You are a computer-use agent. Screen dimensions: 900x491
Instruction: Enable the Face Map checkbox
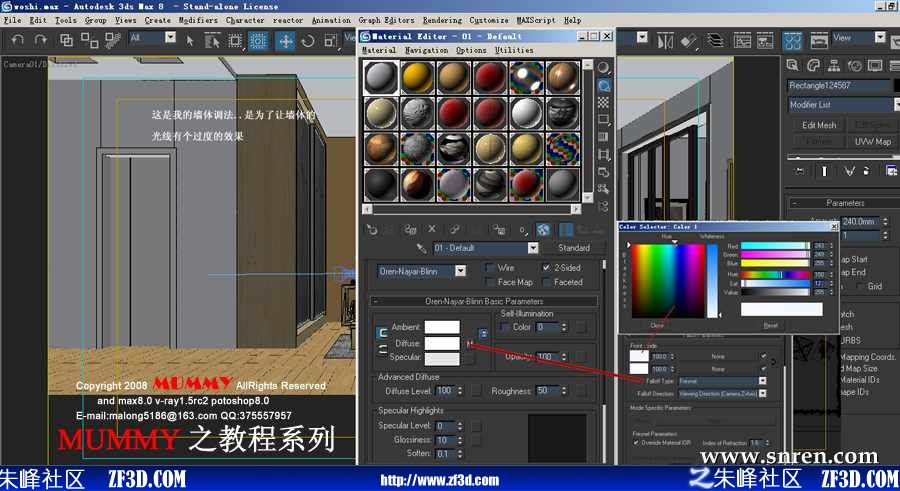pos(490,282)
